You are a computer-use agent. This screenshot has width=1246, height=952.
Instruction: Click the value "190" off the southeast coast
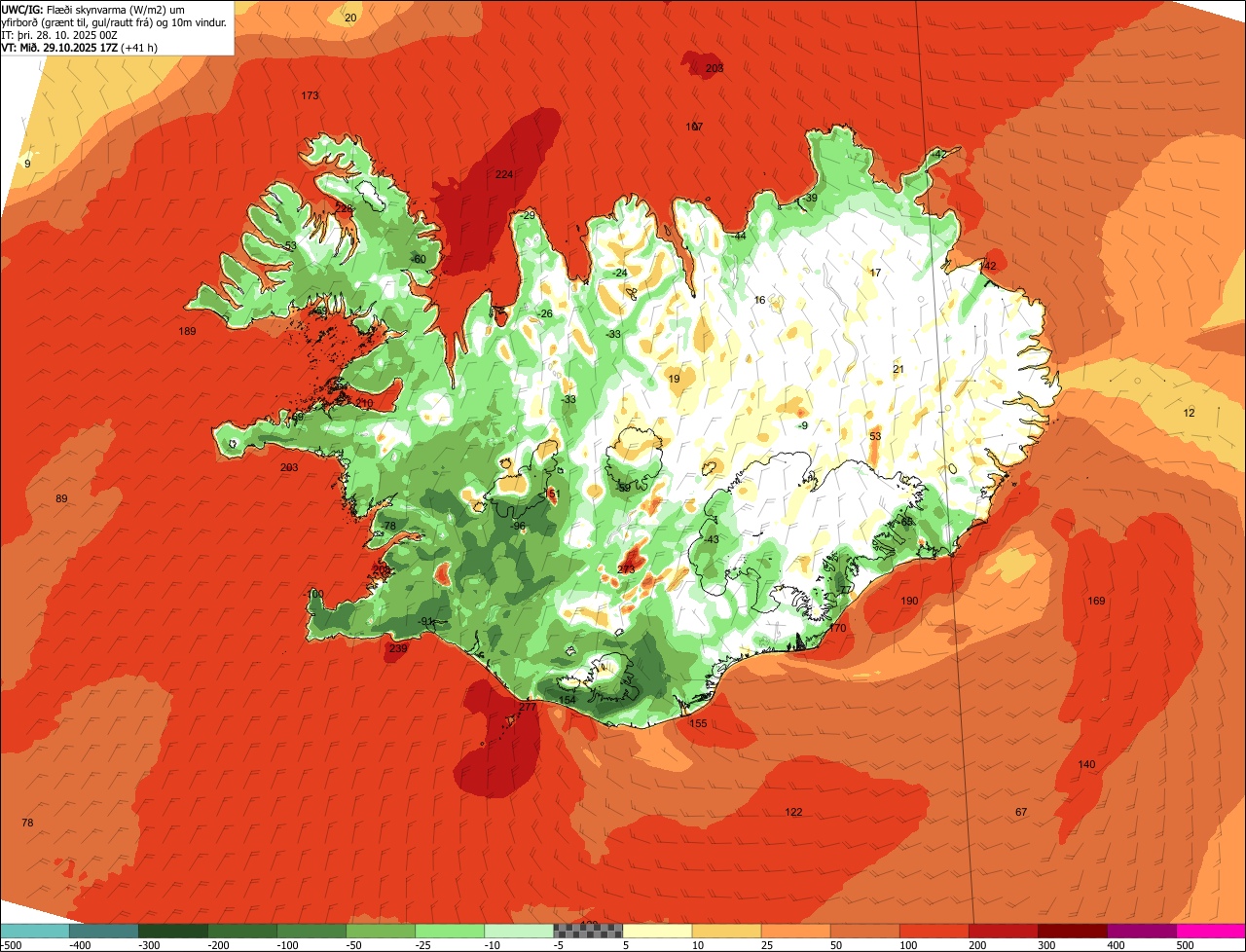[909, 601]
